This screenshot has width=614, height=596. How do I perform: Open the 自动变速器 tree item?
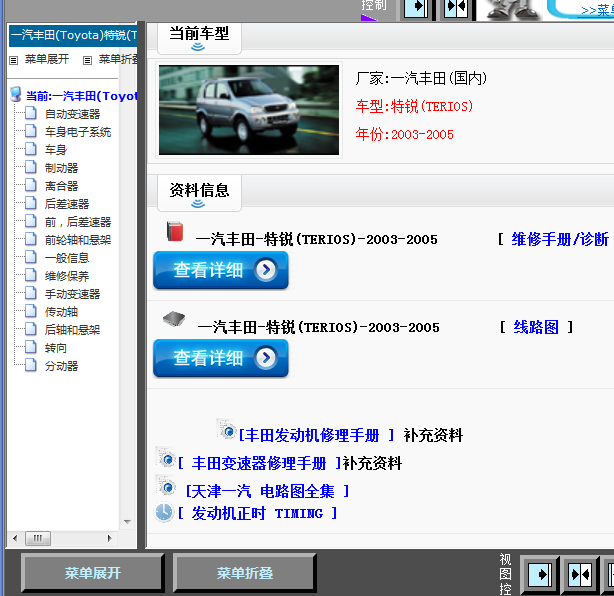click(72, 114)
